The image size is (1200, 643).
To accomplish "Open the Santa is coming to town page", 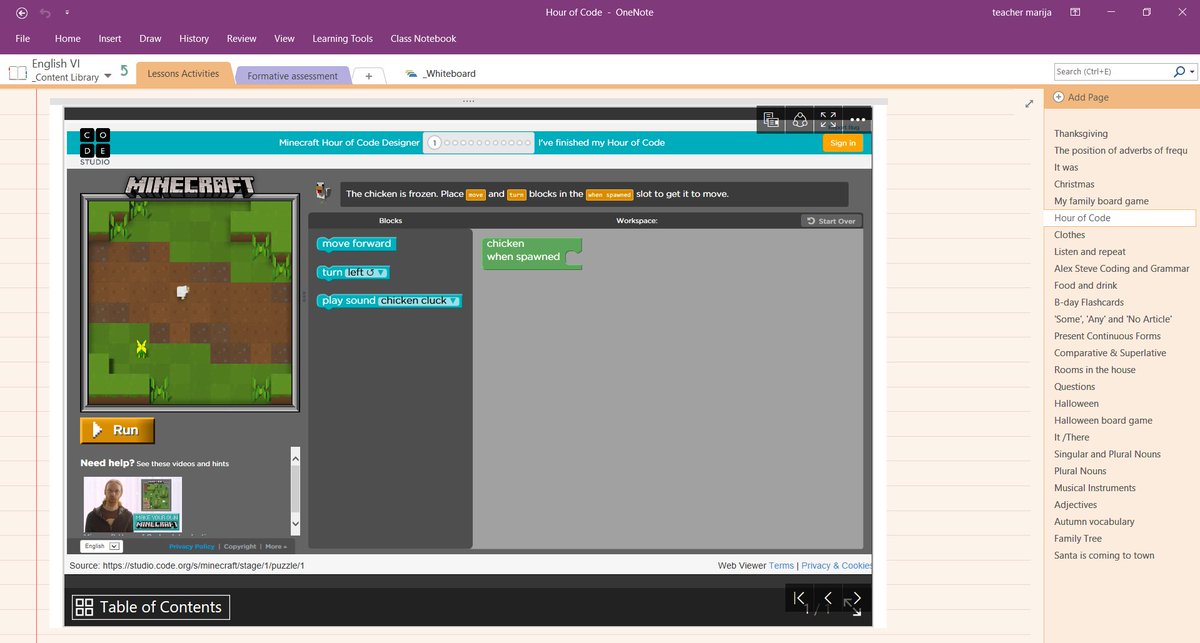I will point(1104,555).
